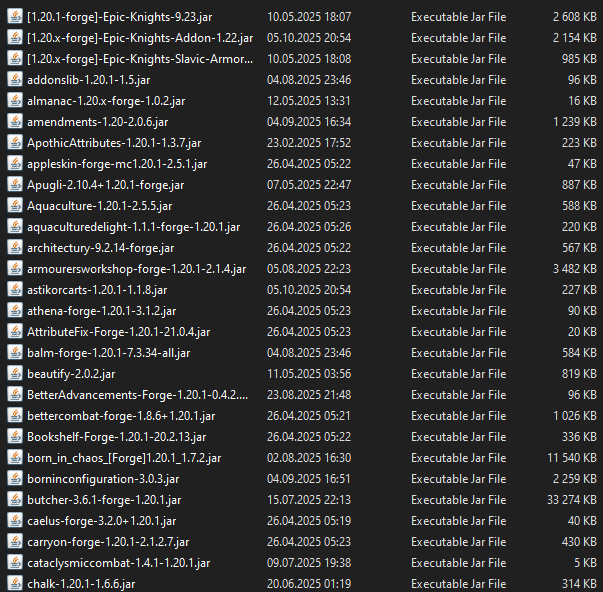This screenshot has height=592, width=603.
Task: Click the jar icon beside born_in_chaos_[Forge]1.20.1_1.7.2.jar
Action: pos(15,458)
